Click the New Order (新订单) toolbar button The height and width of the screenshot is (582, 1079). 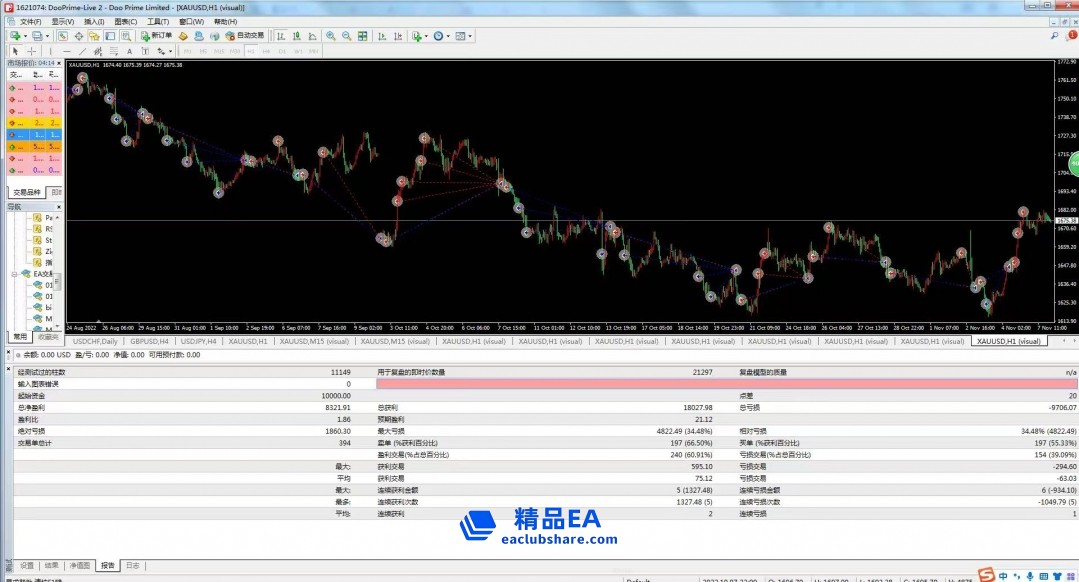click(x=156, y=36)
